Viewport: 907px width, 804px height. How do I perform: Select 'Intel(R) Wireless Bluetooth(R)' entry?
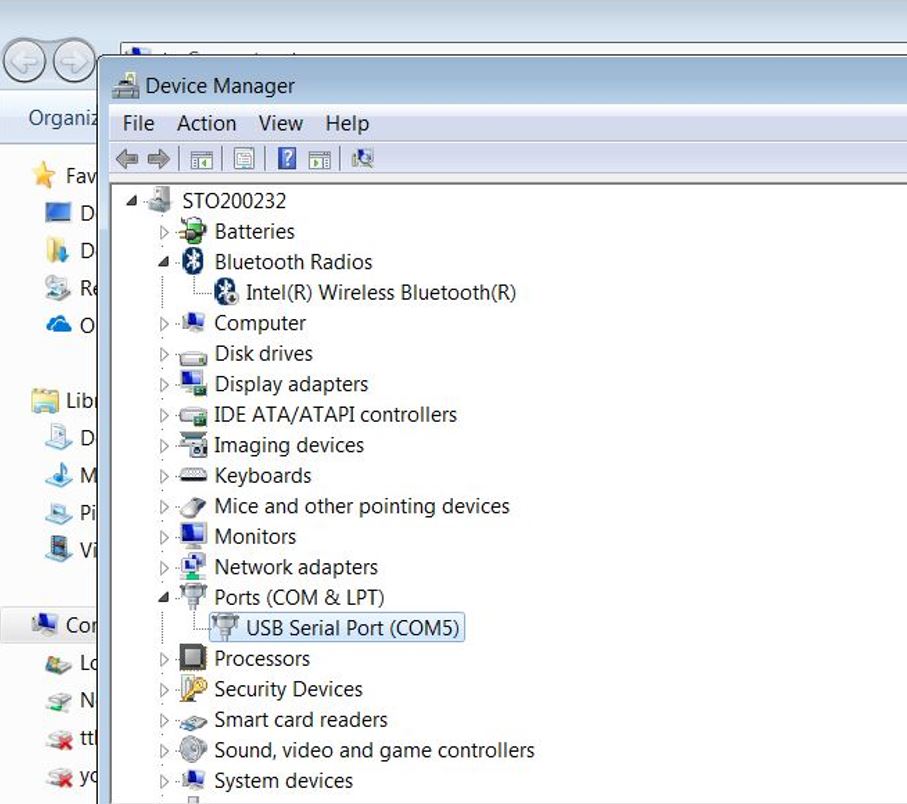point(381,293)
